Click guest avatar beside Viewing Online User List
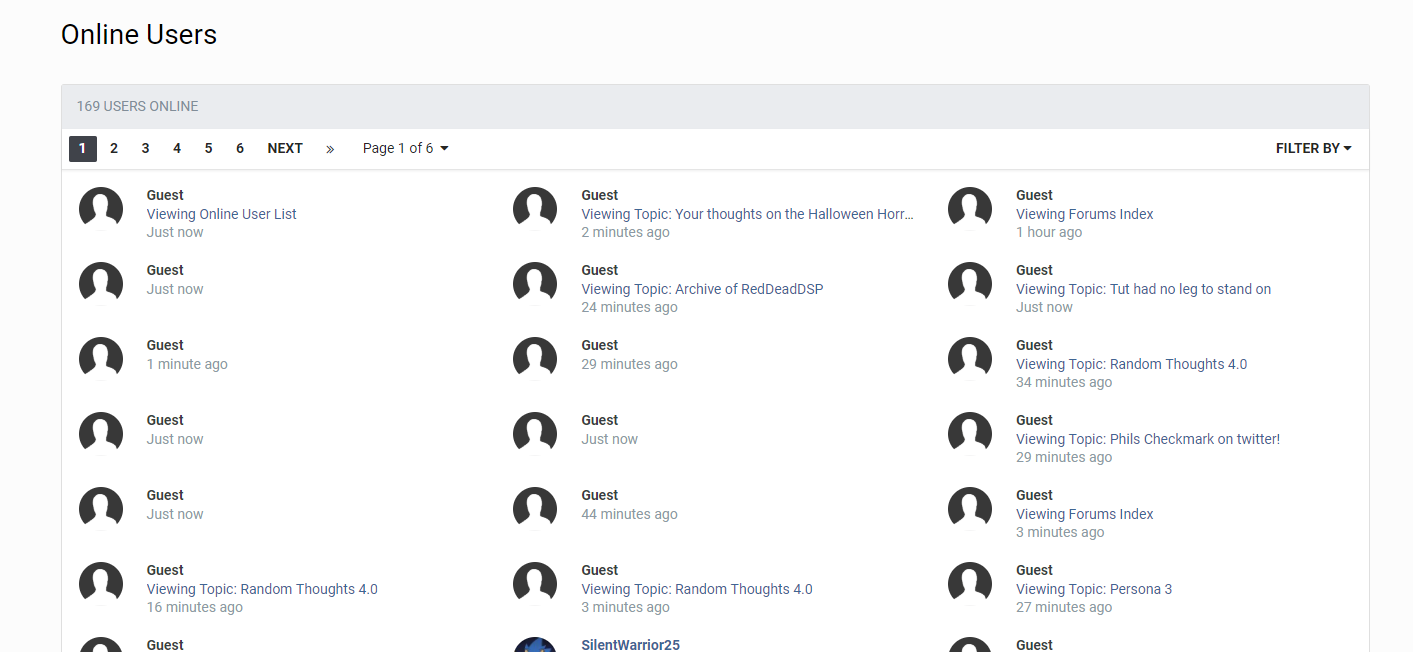The width and height of the screenshot is (1413, 652). coord(101,208)
